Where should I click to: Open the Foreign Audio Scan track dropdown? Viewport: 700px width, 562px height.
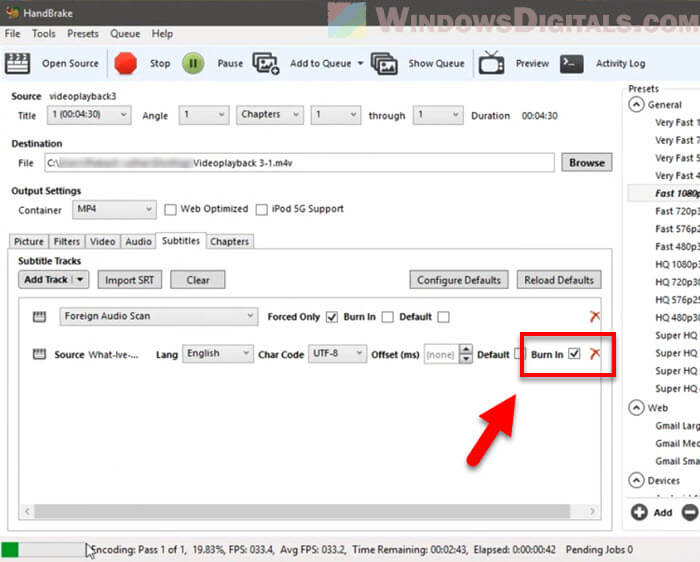(x=159, y=316)
